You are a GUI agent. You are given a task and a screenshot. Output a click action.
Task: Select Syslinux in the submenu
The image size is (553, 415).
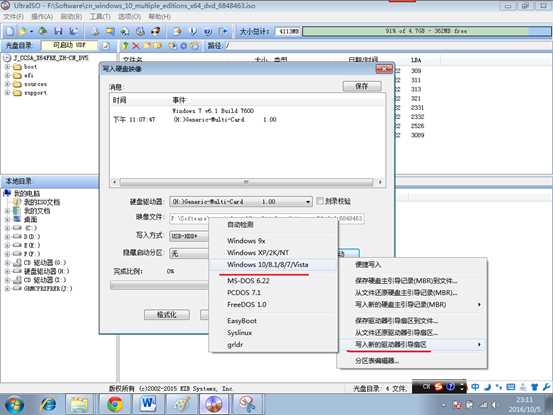273,332
